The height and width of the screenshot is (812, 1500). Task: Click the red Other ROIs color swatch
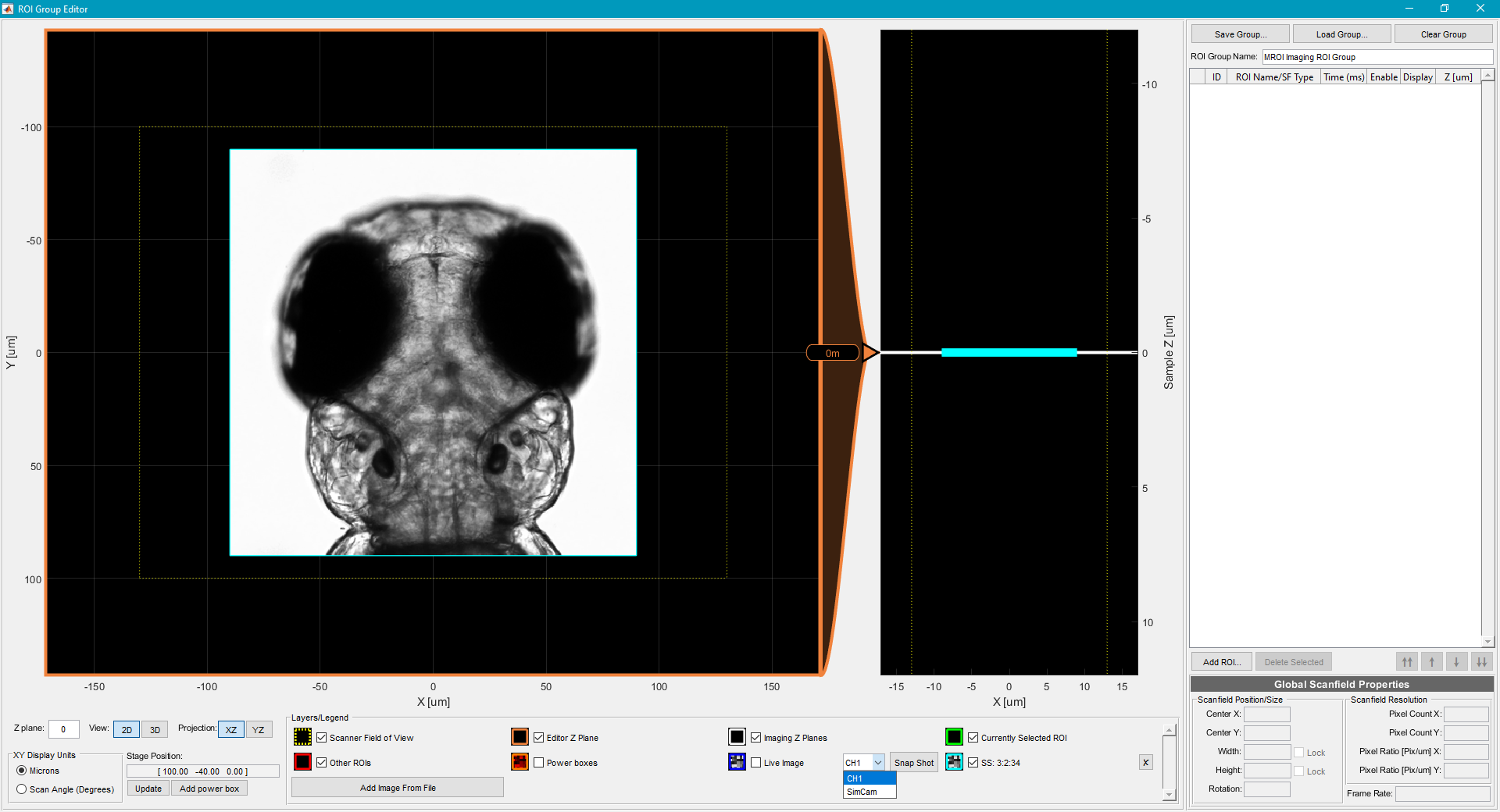302,762
